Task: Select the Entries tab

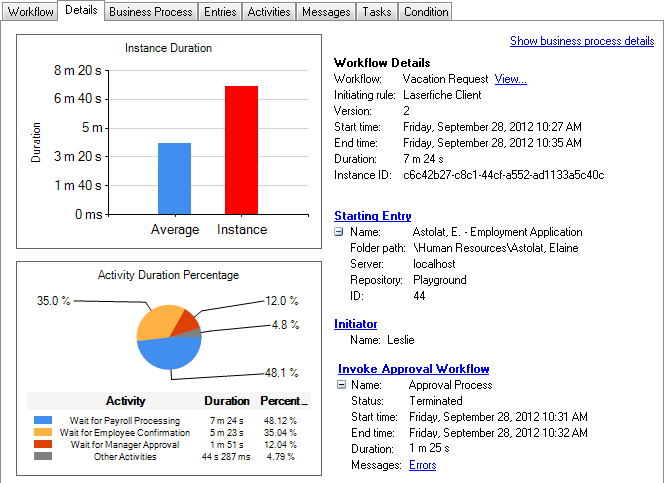Action: coord(220,12)
